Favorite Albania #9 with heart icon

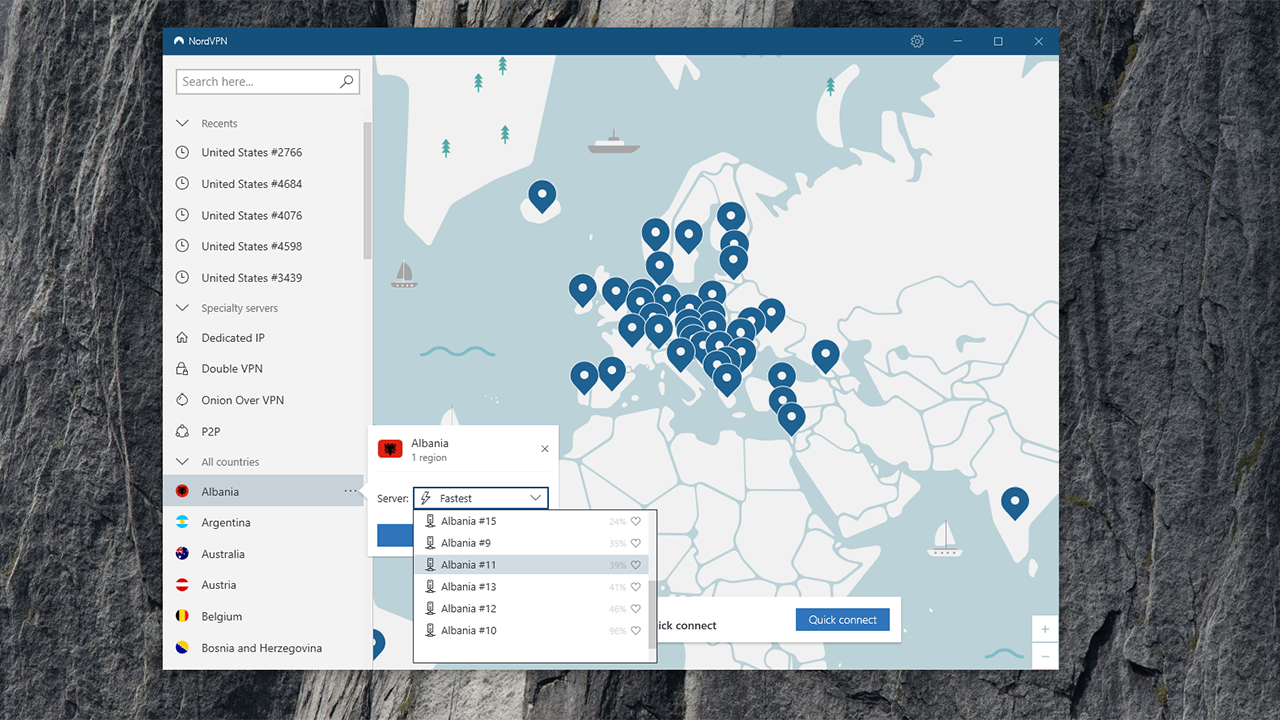(636, 543)
